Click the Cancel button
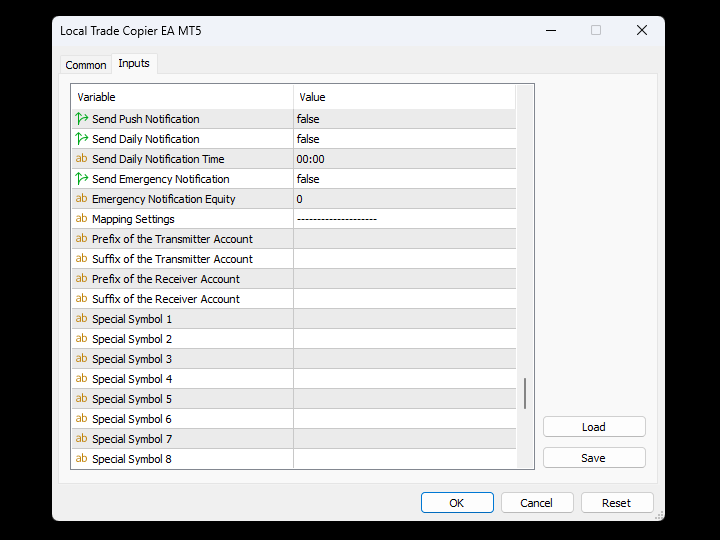This screenshot has height=540, width=720. coord(537,503)
